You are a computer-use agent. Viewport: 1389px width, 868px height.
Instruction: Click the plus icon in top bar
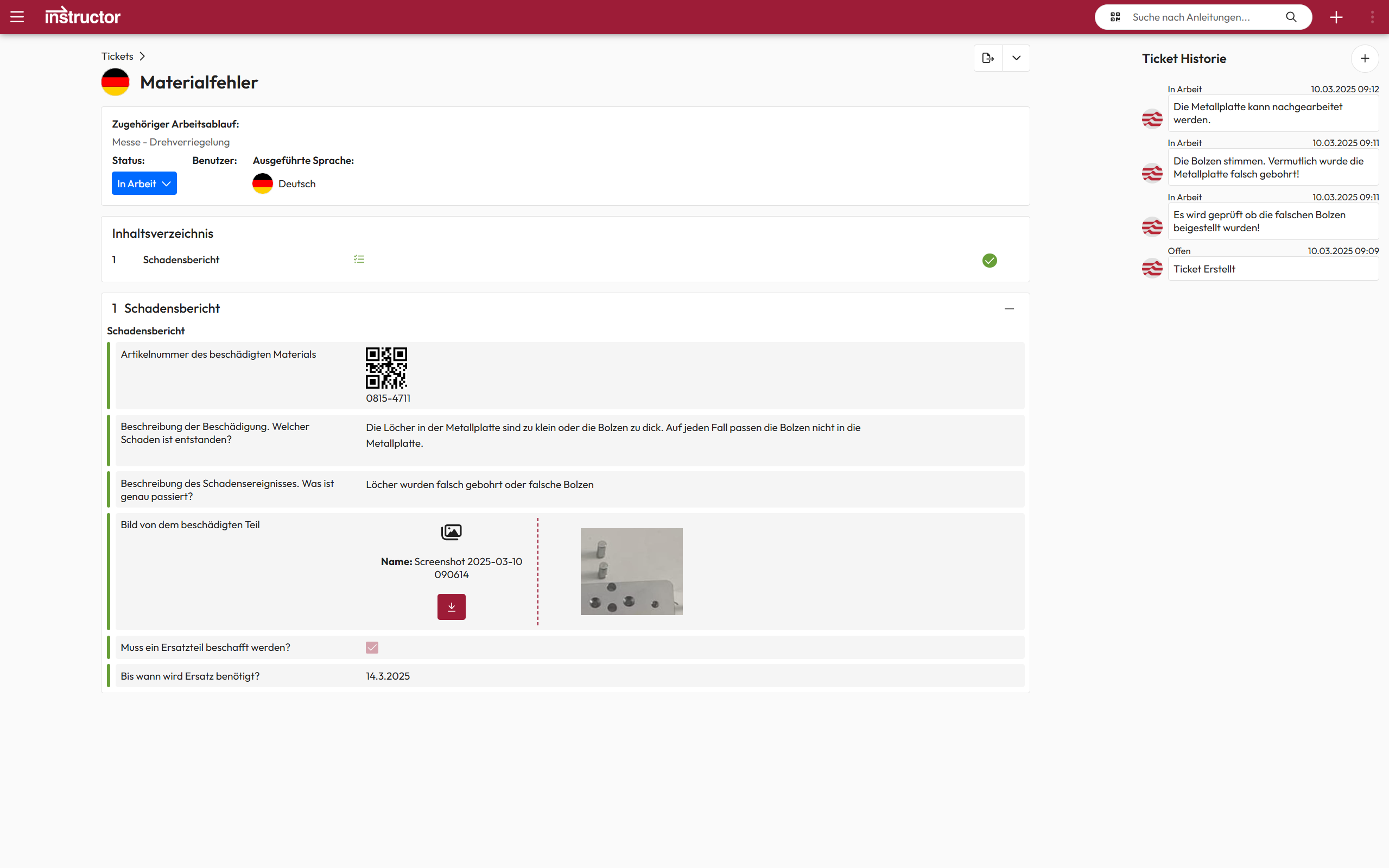(1336, 17)
